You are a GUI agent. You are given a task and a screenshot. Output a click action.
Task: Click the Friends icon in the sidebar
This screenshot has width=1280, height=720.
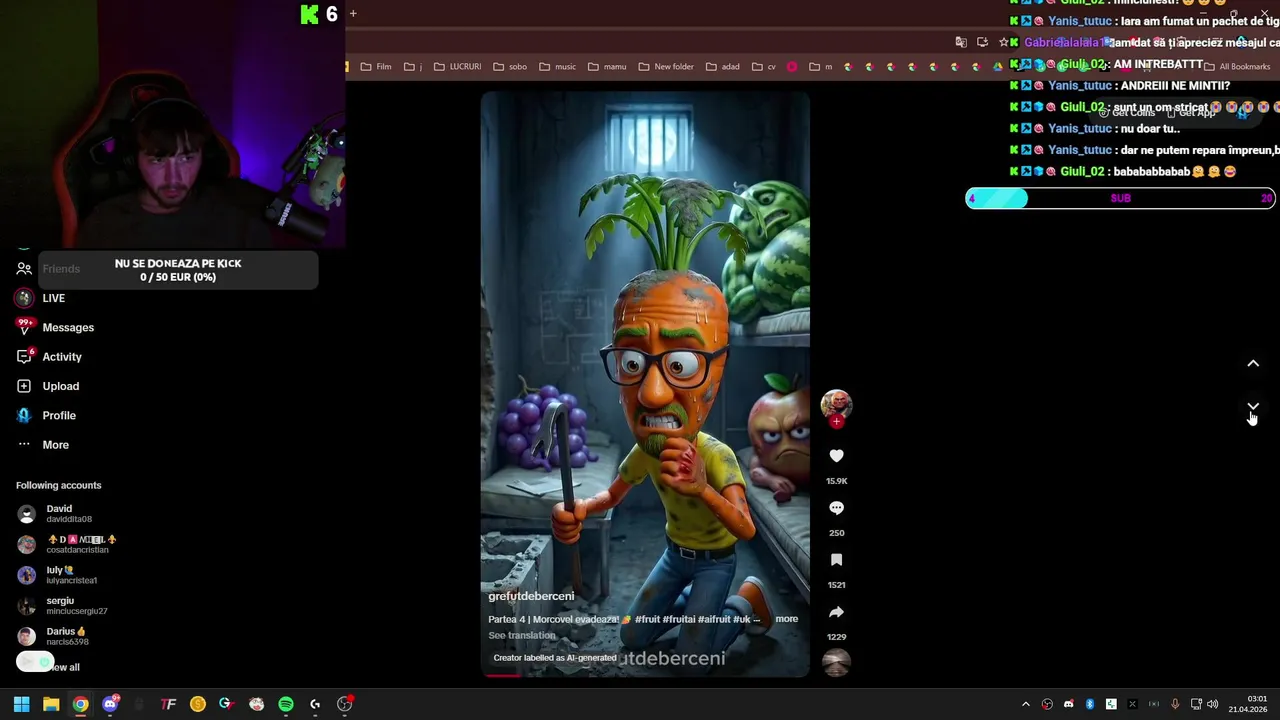coord(24,269)
